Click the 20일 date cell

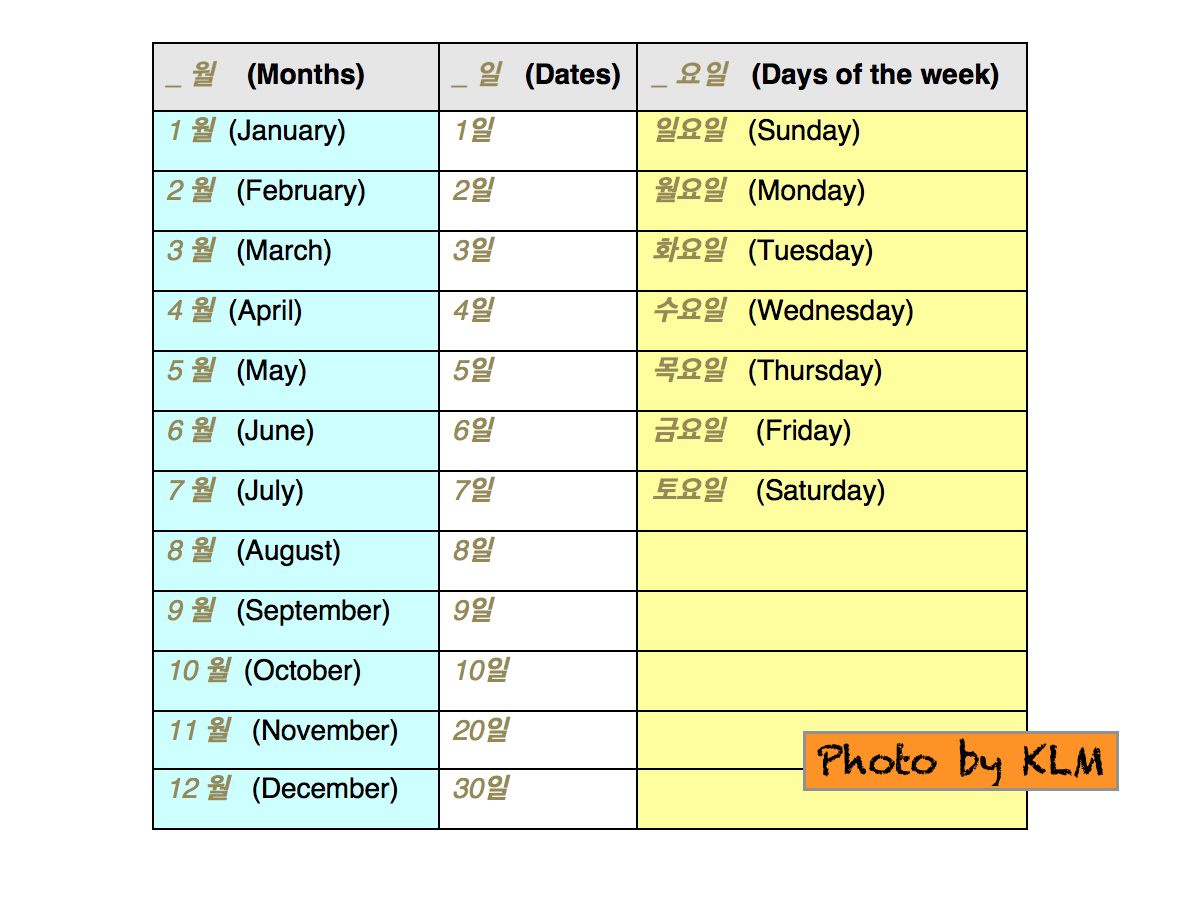click(538, 740)
